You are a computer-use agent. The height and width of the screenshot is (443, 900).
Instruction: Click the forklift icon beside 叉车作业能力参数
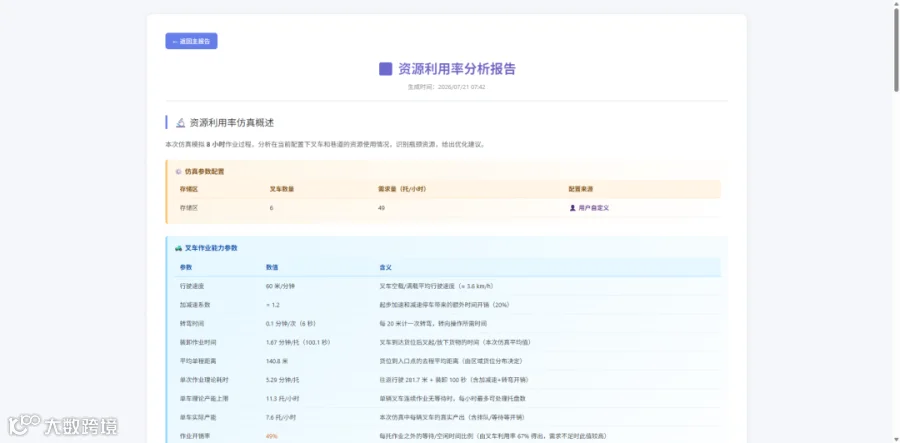tap(179, 248)
